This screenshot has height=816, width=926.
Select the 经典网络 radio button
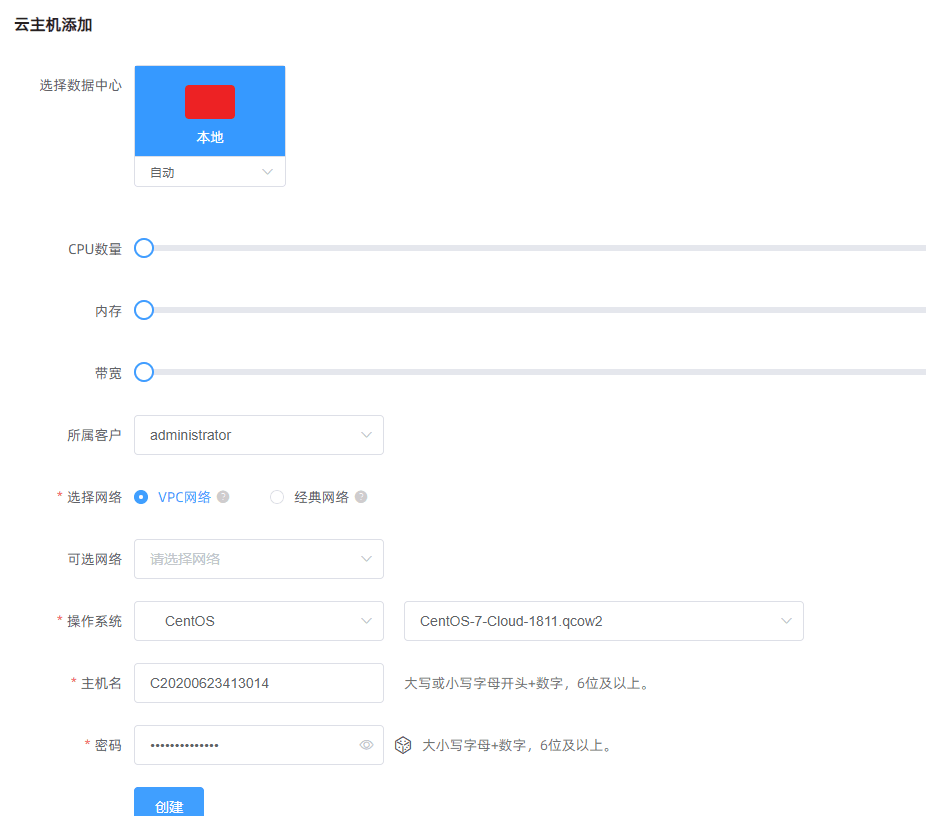(x=277, y=497)
